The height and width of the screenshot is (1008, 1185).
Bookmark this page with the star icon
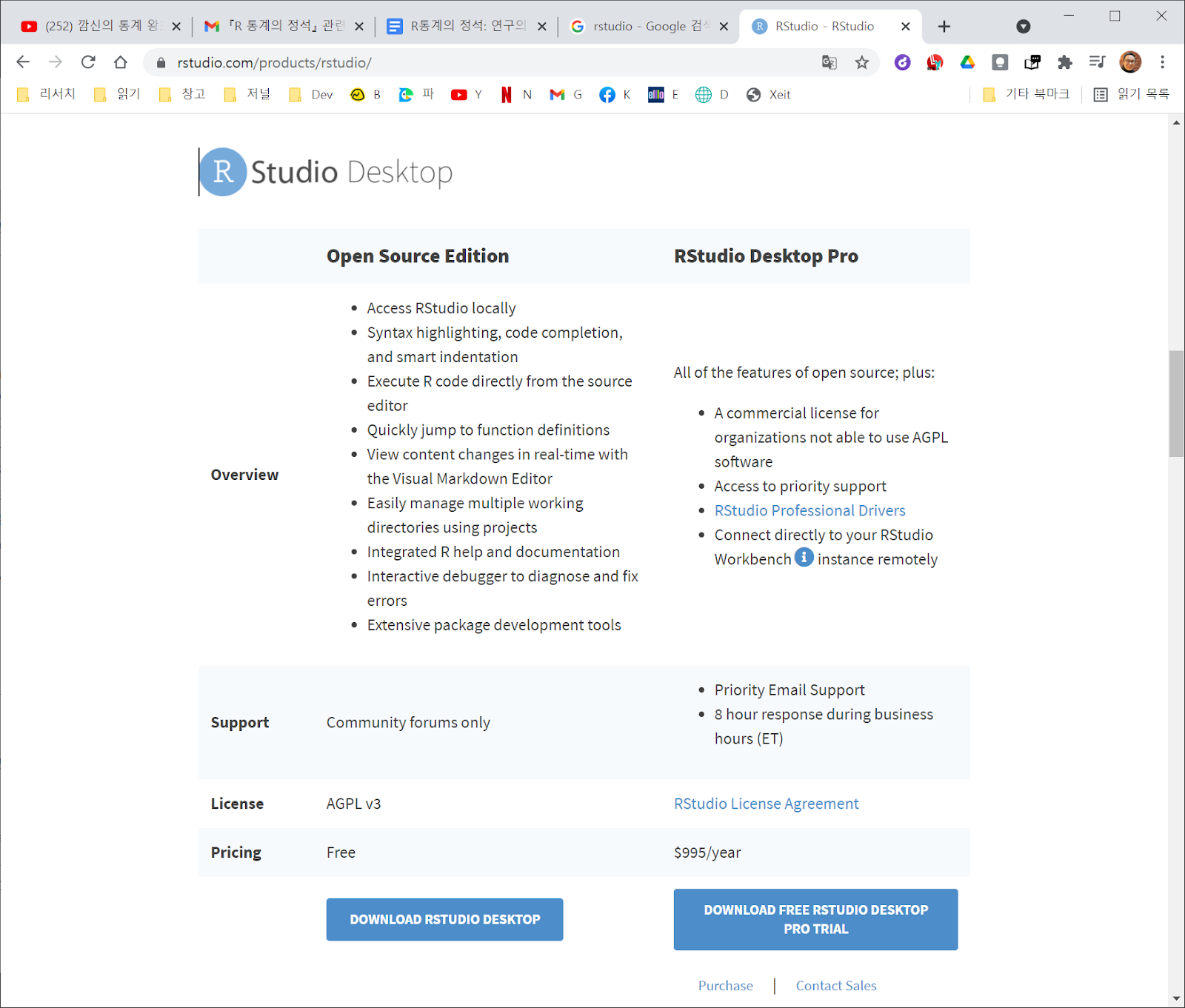click(x=861, y=62)
